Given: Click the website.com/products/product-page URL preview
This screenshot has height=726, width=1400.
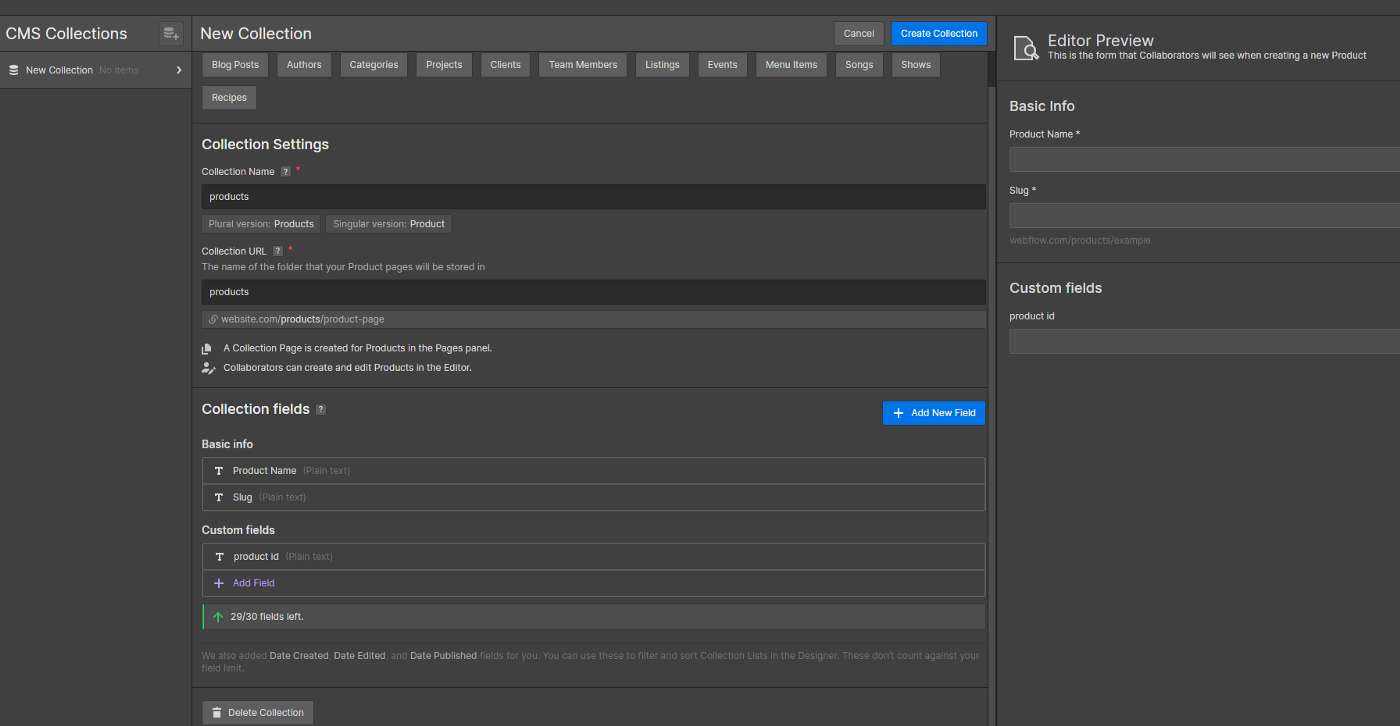Looking at the screenshot, I should click(x=594, y=319).
